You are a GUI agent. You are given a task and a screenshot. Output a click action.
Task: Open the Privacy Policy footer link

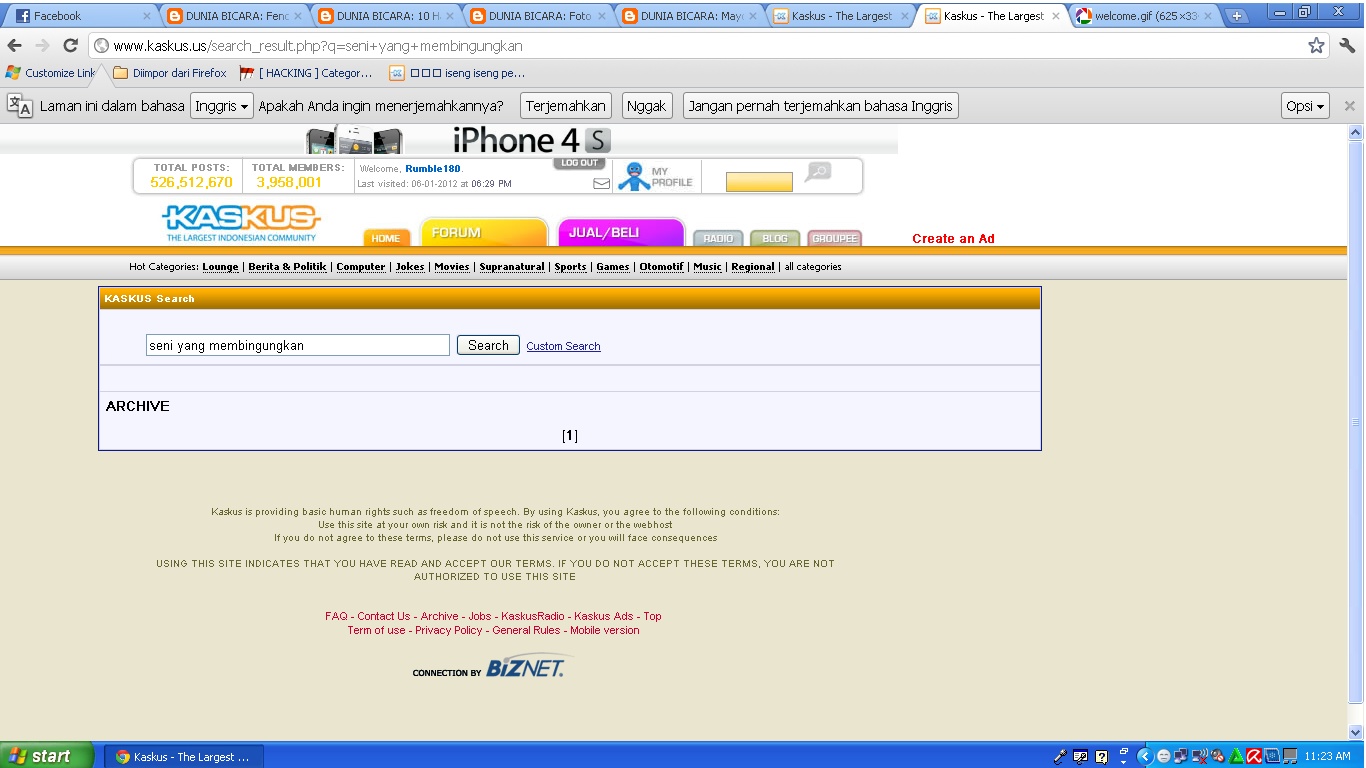(x=448, y=630)
